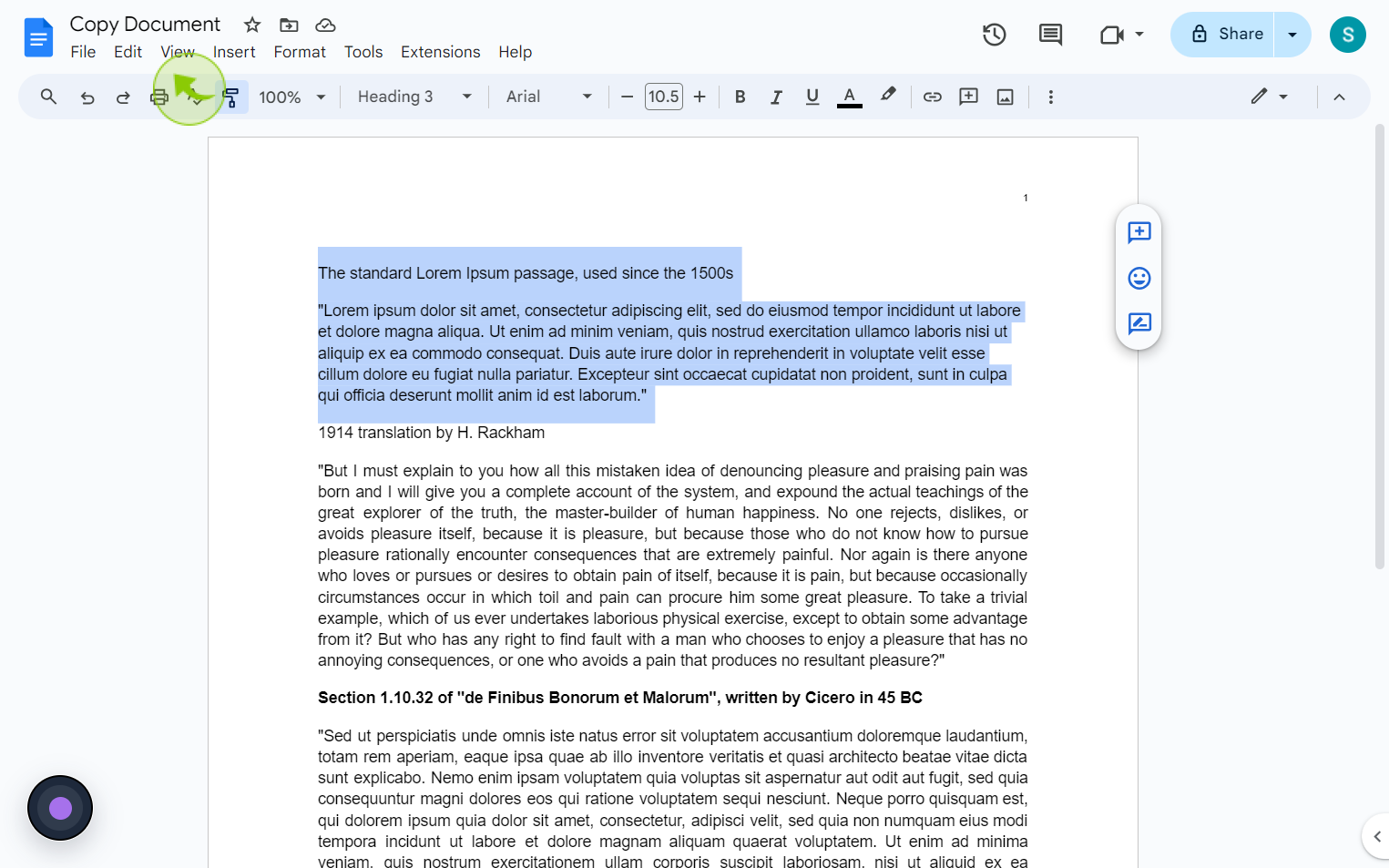The height and width of the screenshot is (868, 1389).
Task: Open more toolbar options
Action: coord(1051,97)
